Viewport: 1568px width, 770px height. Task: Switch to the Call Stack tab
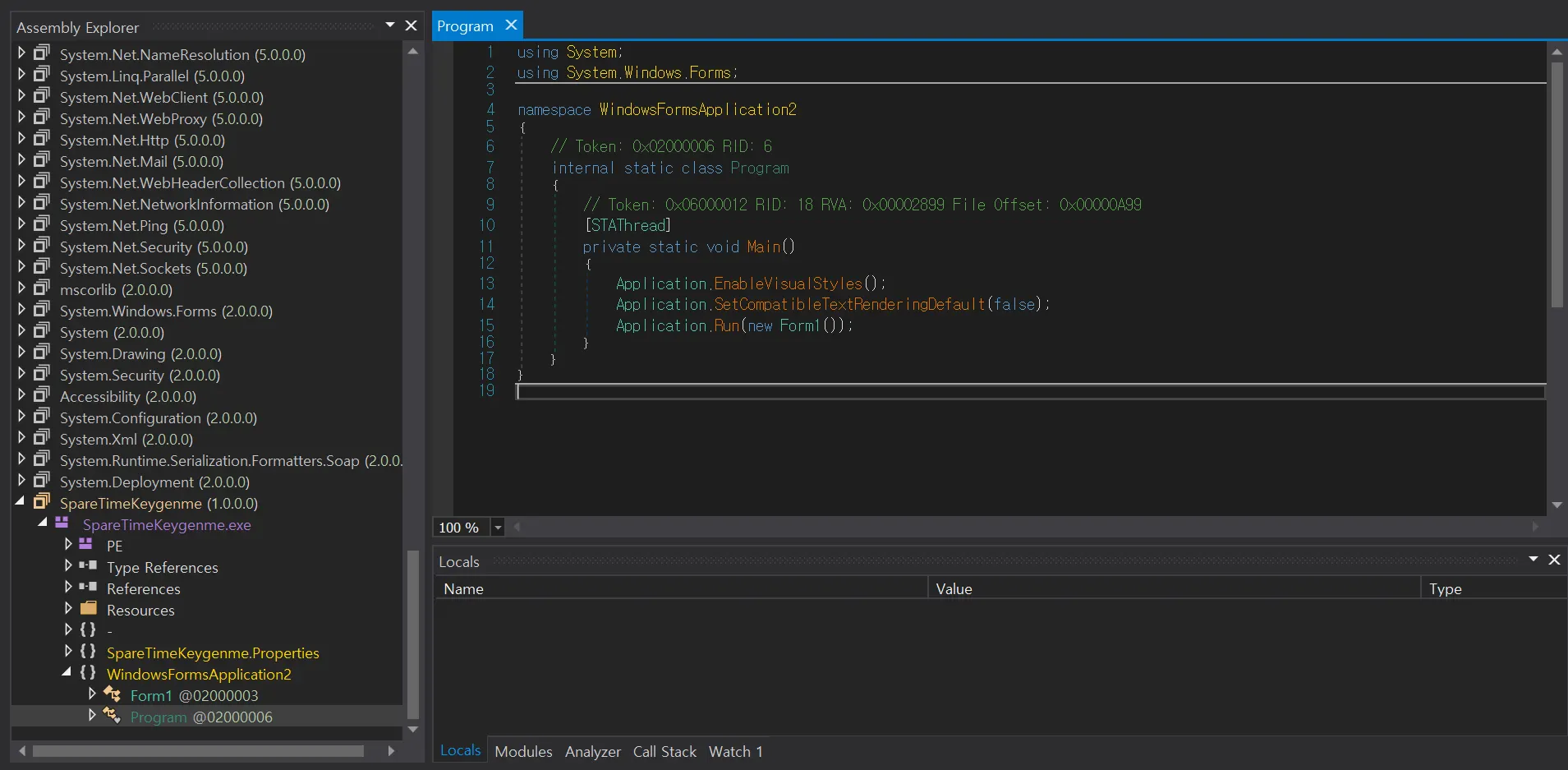pyautogui.click(x=664, y=751)
